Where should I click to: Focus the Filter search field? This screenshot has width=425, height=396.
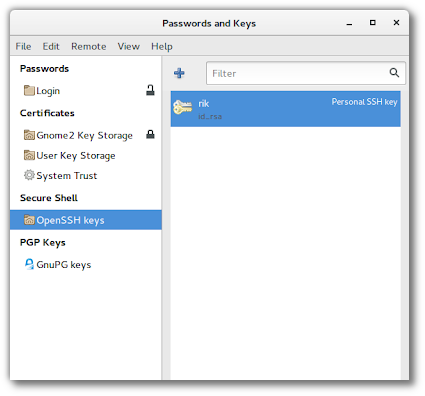tap(306, 73)
